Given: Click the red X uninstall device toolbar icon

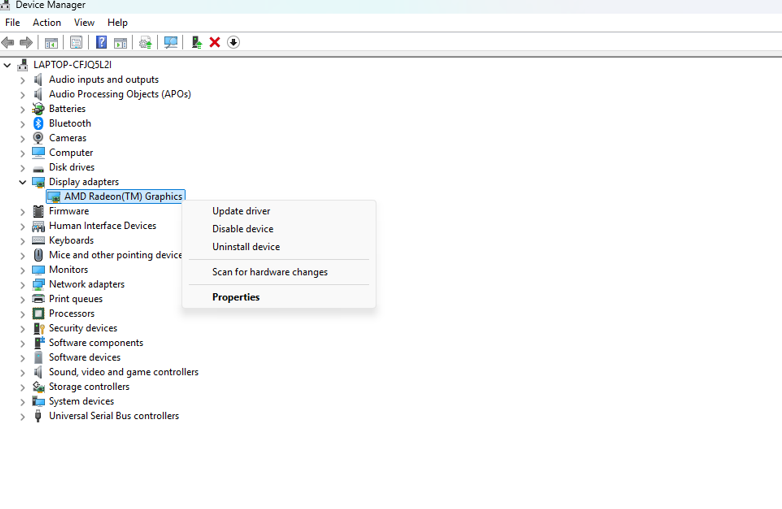Looking at the screenshot, I should 215,42.
